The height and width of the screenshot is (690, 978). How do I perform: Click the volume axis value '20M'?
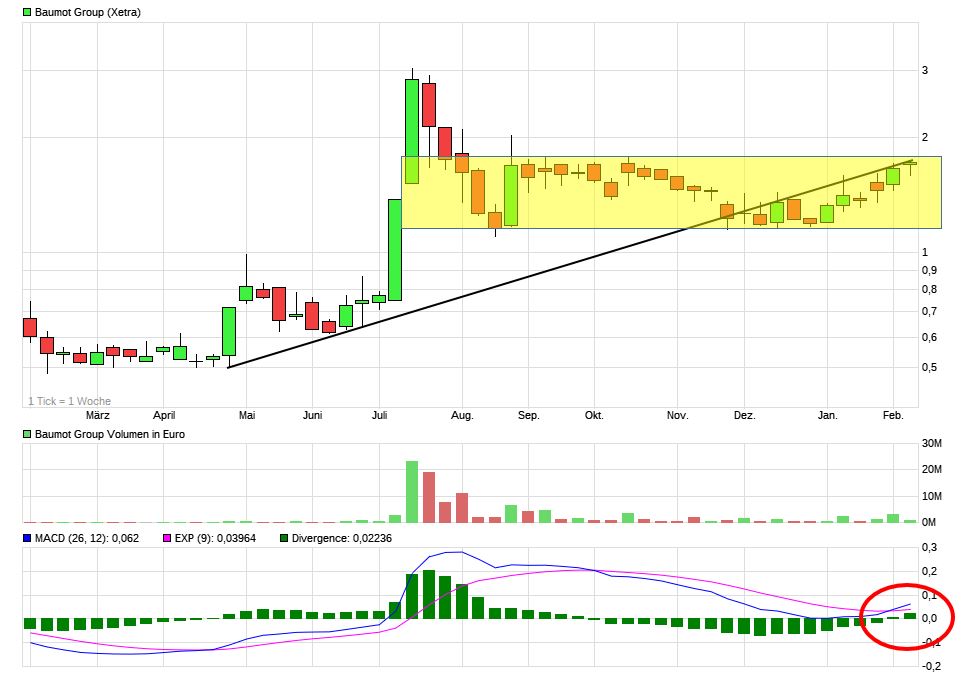click(932, 470)
